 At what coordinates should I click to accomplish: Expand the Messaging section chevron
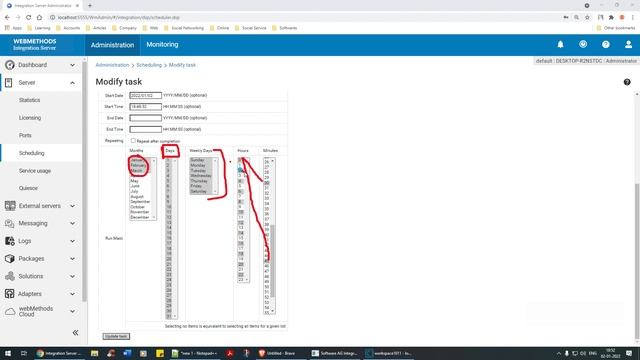72,224
